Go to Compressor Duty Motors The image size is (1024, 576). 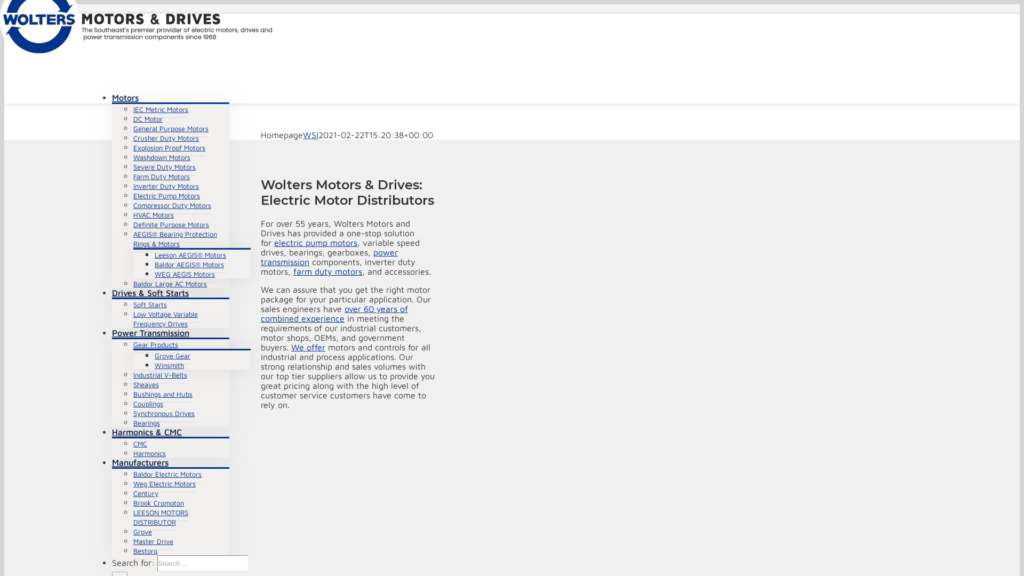(x=172, y=206)
